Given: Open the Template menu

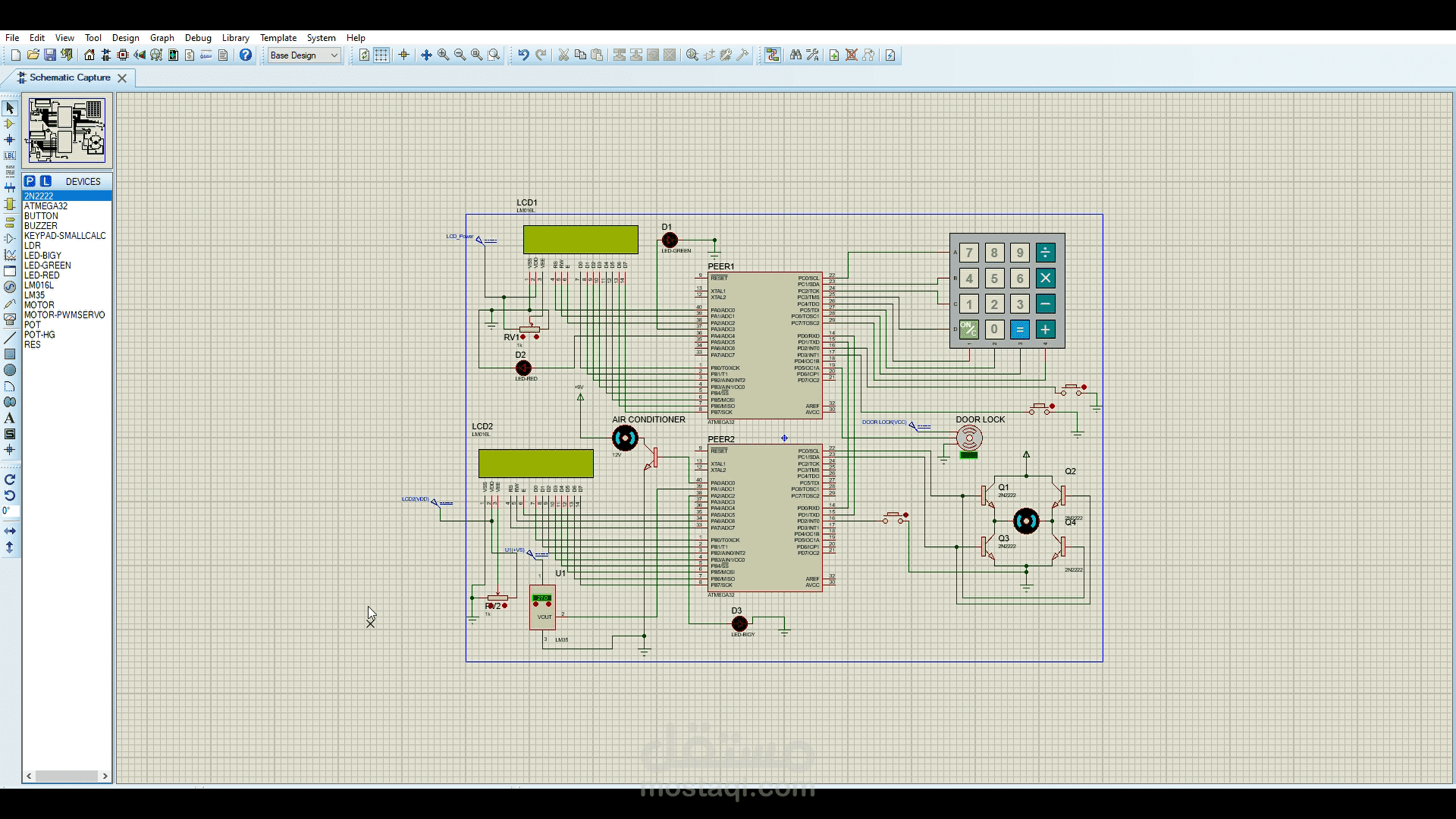Looking at the screenshot, I should (x=278, y=37).
